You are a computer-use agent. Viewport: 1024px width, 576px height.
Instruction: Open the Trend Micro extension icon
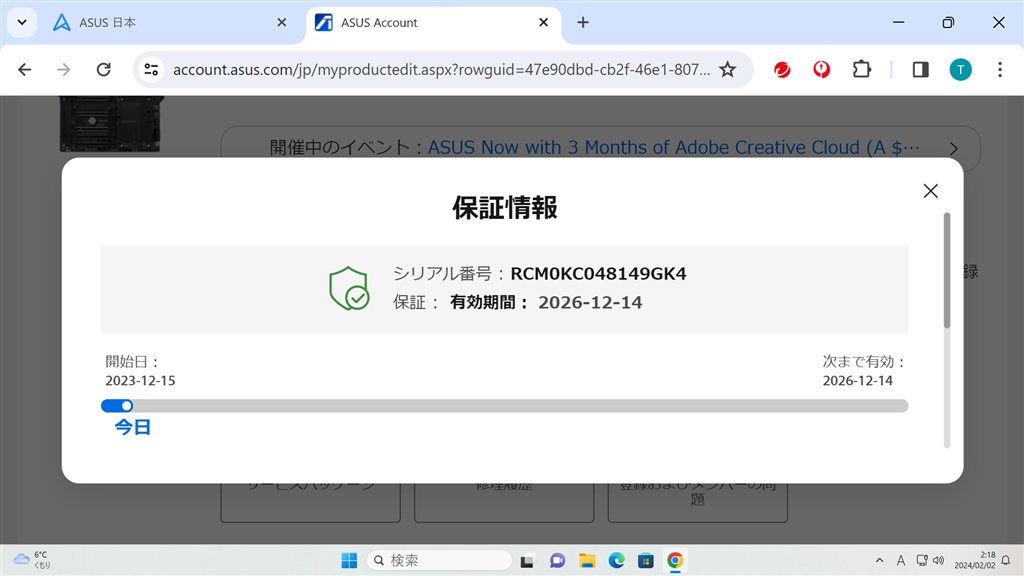click(x=782, y=69)
